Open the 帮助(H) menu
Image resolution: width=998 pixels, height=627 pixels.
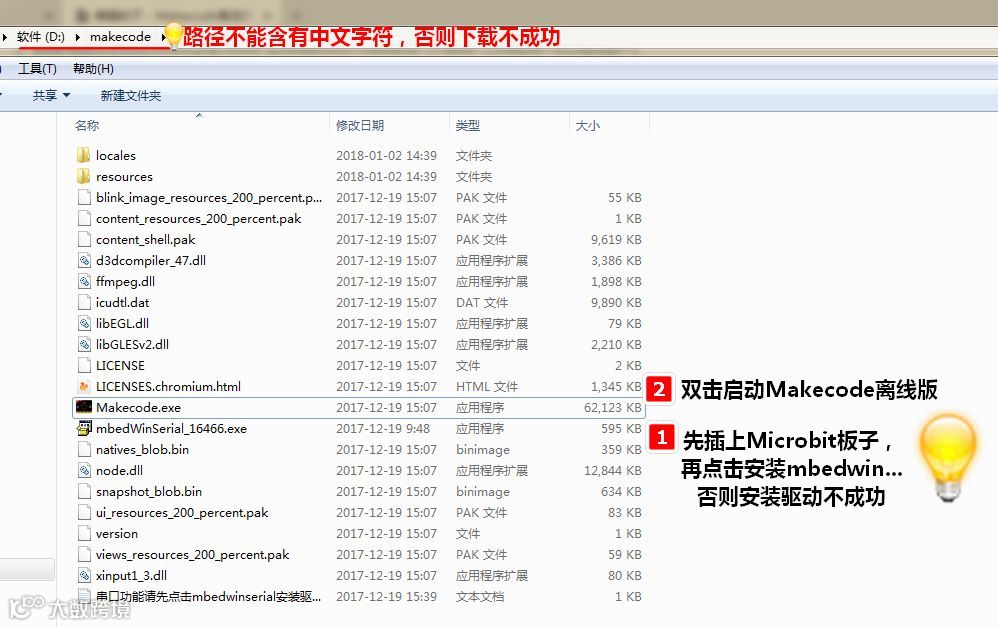coord(94,69)
